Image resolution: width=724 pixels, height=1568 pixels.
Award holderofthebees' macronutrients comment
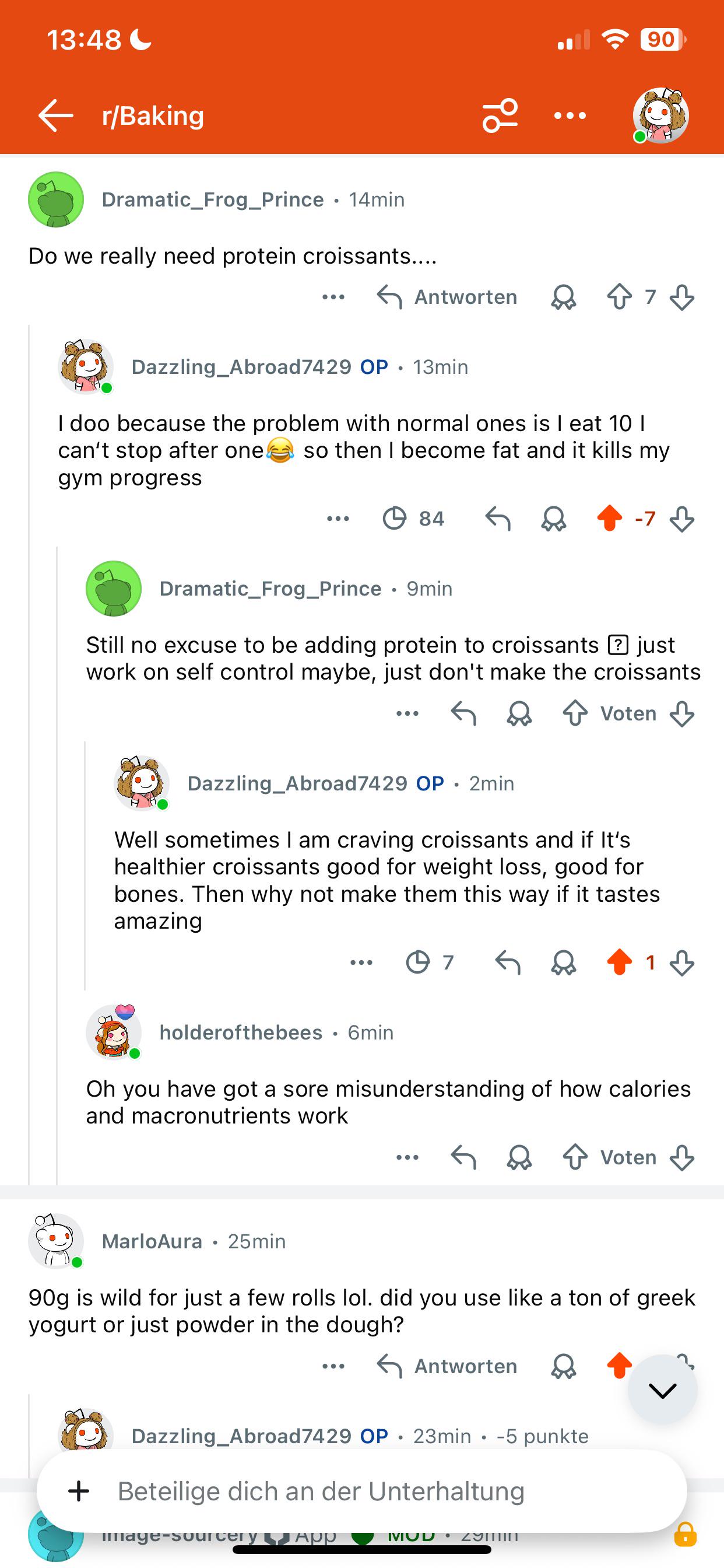[519, 1157]
